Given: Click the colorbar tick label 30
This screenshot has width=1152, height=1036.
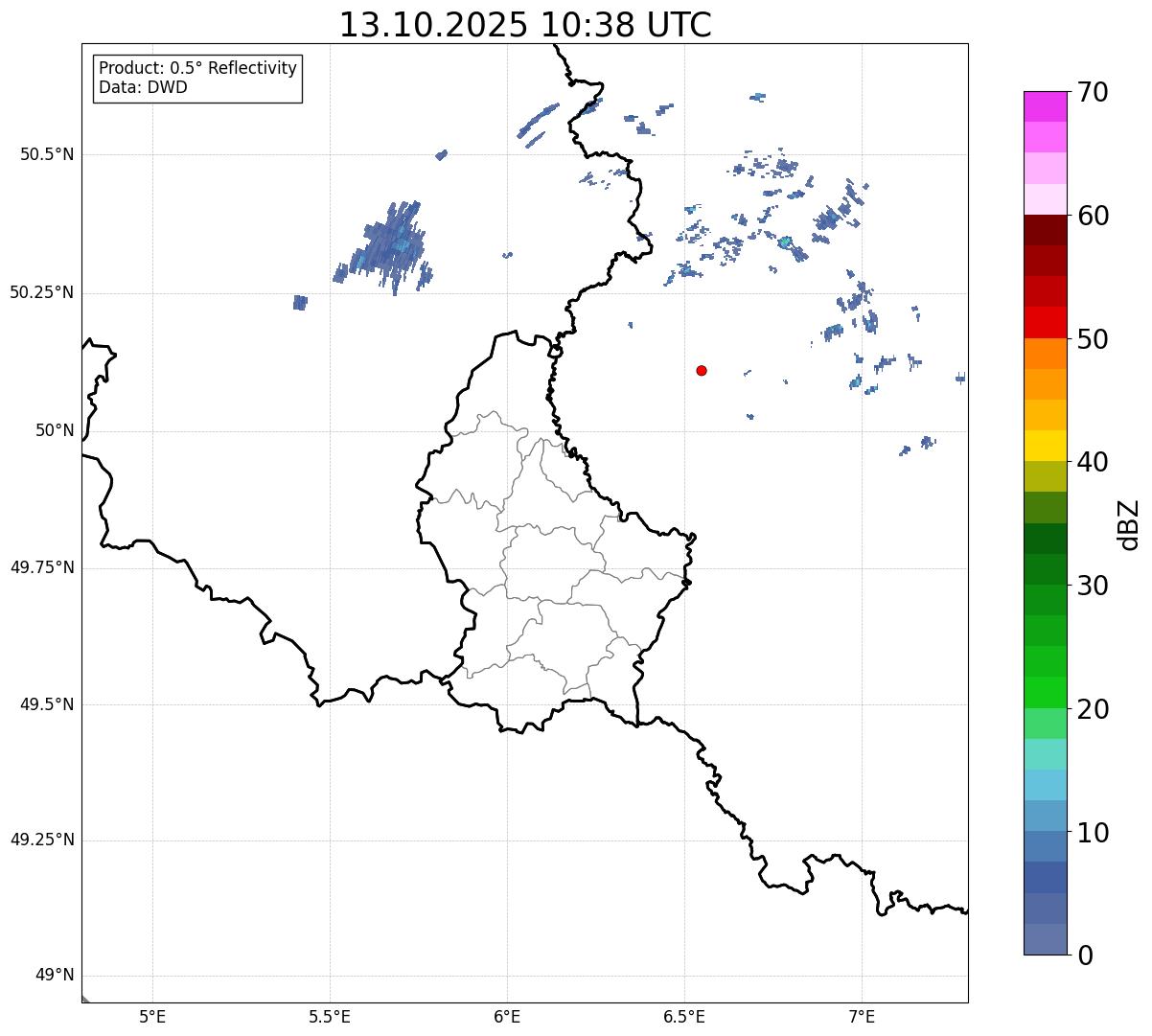Looking at the screenshot, I should coord(1093,586).
